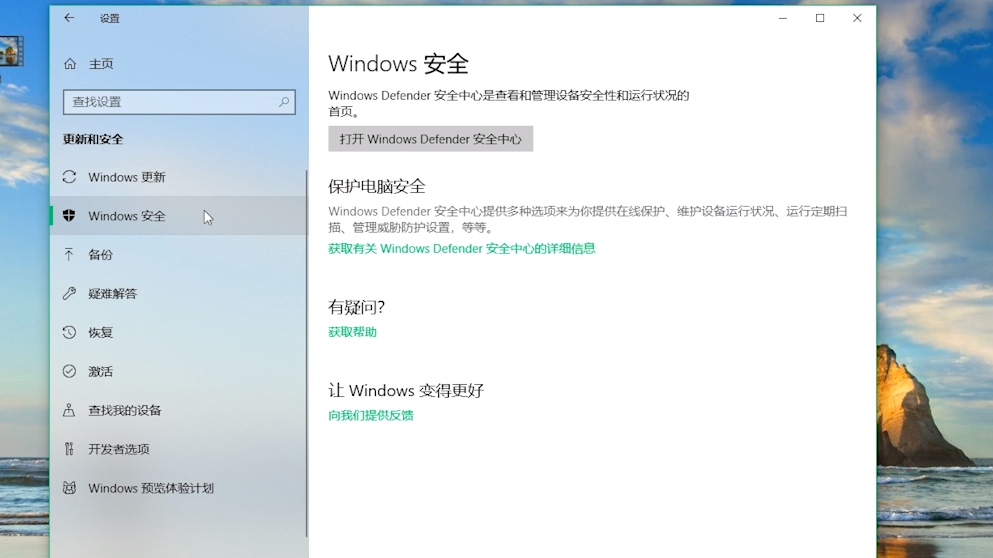The width and height of the screenshot is (993, 558).
Task: Click the 开发者选项 tools icon
Action: coord(69,449)
